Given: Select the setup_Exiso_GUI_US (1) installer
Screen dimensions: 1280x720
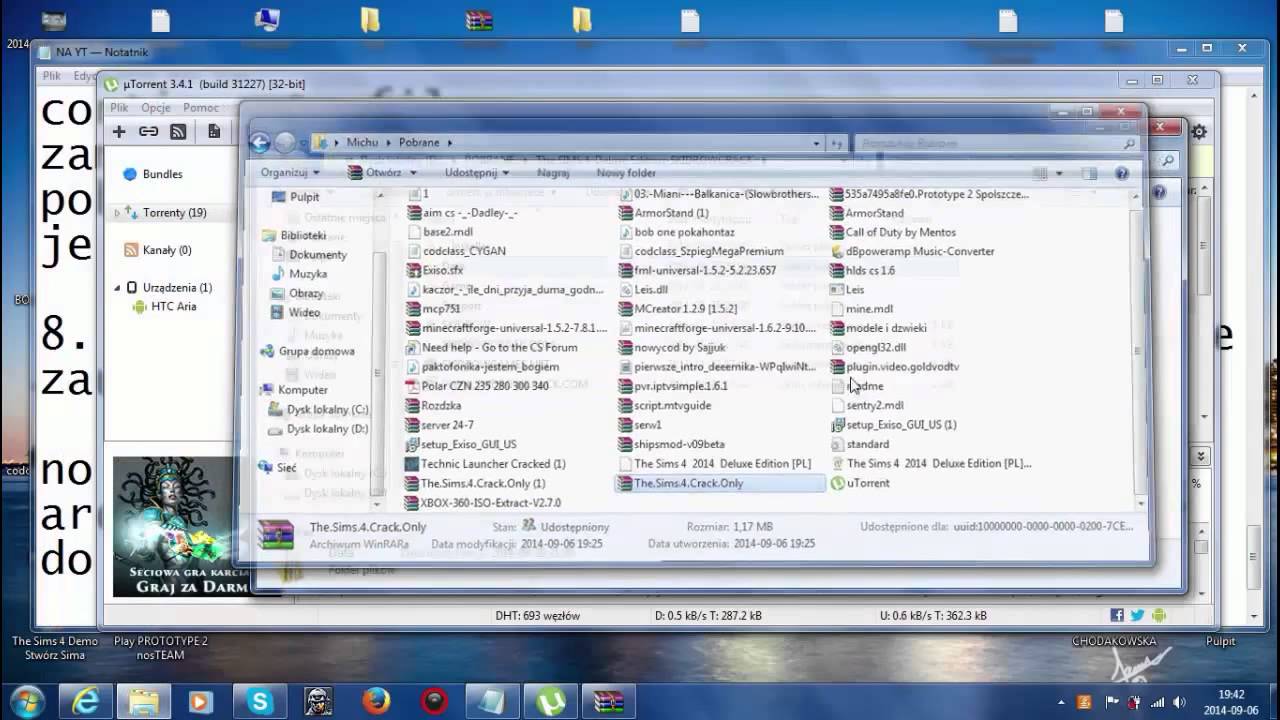Looking at the screenshot, I should click(x=893, y=425).
